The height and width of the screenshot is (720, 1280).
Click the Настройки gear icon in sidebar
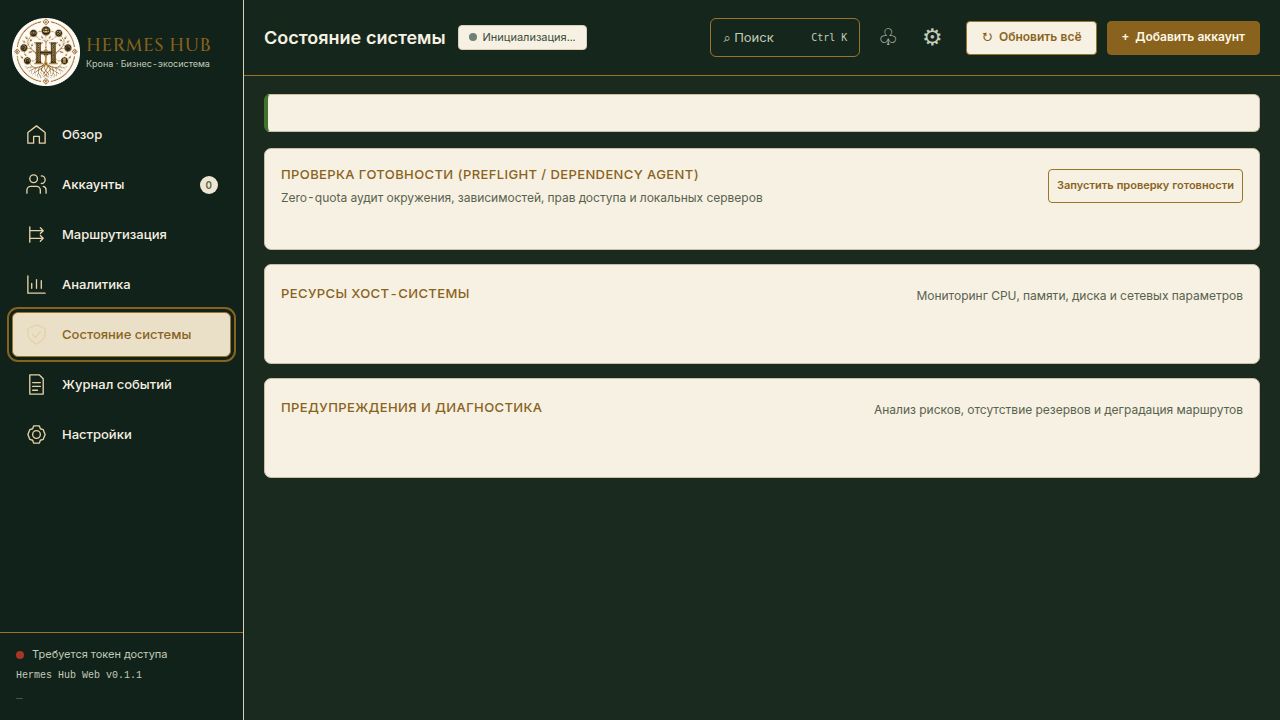tap(36, 434)
